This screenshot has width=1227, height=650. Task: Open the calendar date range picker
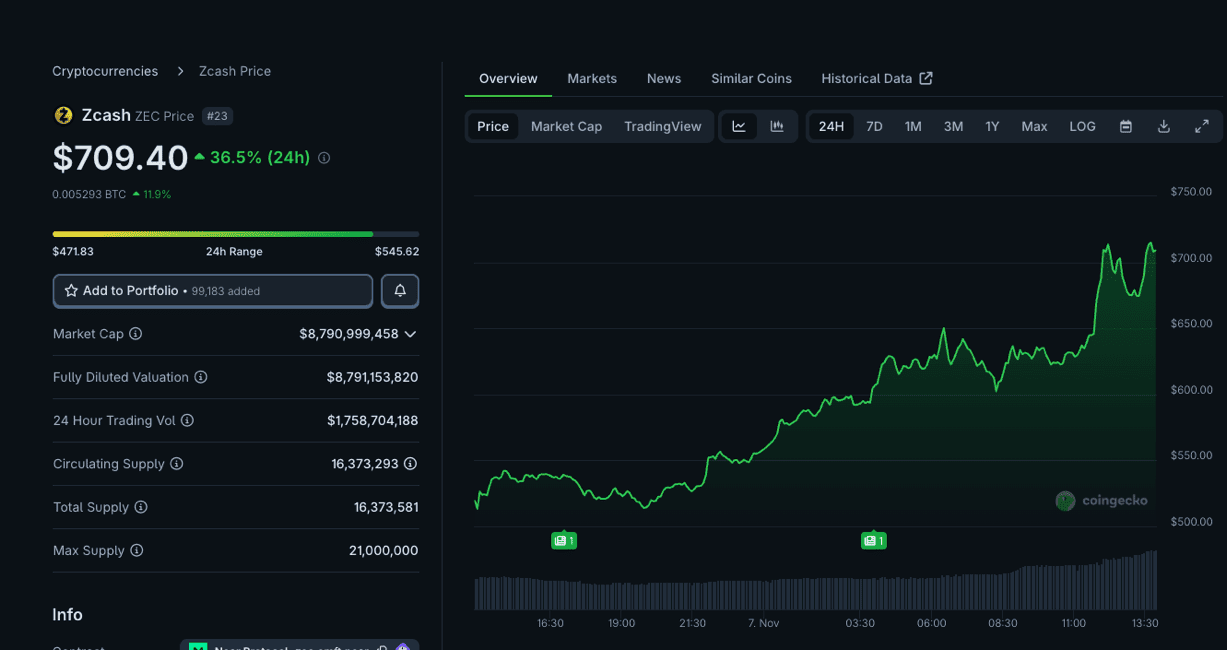[1126, 126]
